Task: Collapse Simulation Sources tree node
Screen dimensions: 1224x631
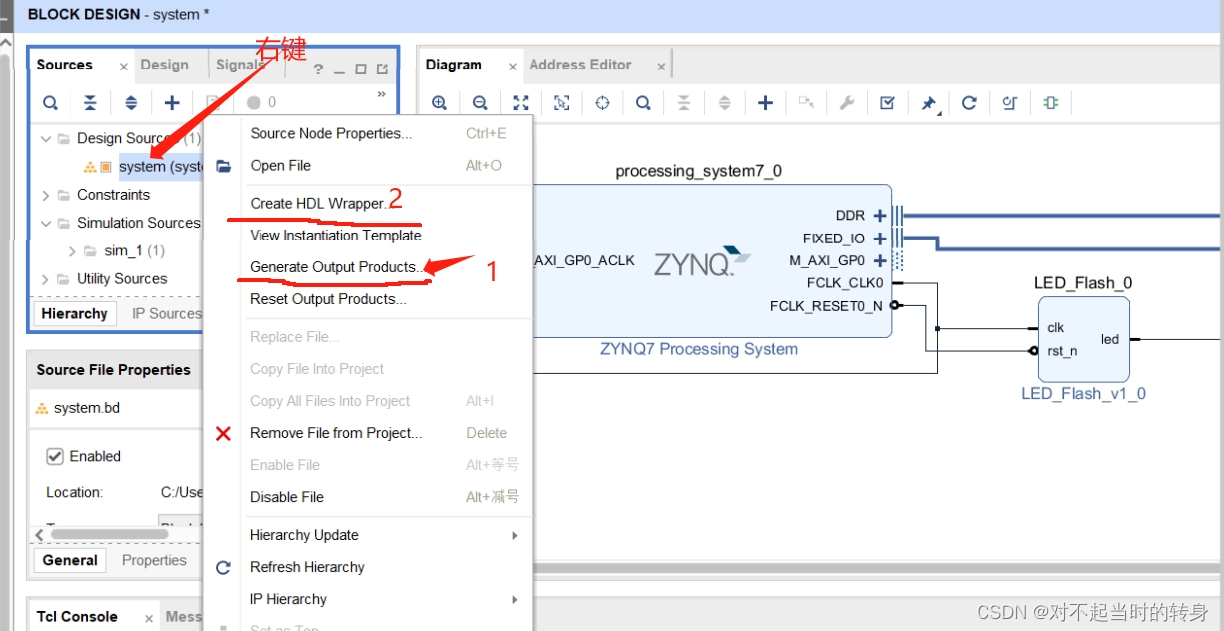Action: tap(46, 223)
